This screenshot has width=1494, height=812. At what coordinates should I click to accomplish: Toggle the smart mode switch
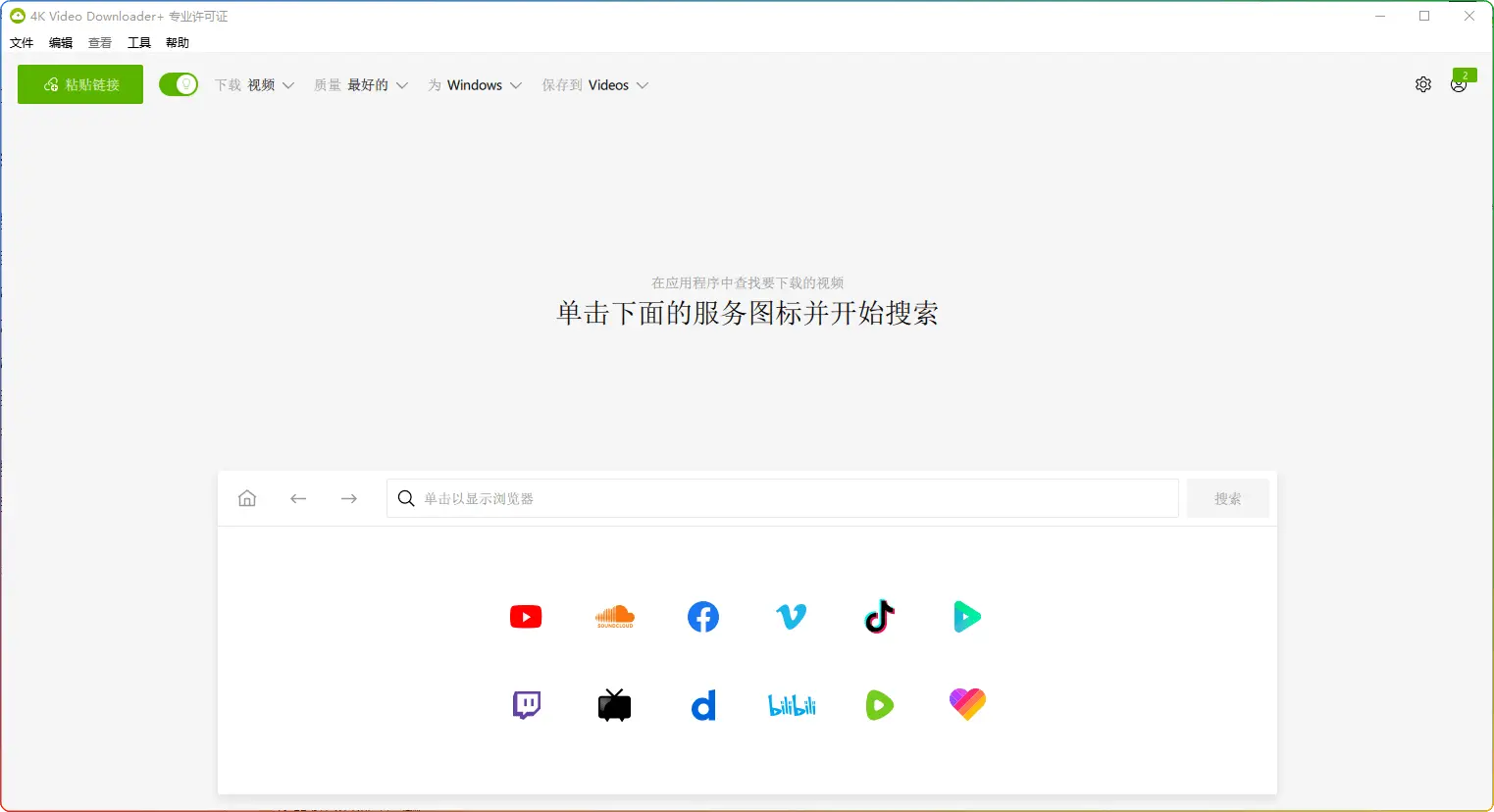[179, 85]
